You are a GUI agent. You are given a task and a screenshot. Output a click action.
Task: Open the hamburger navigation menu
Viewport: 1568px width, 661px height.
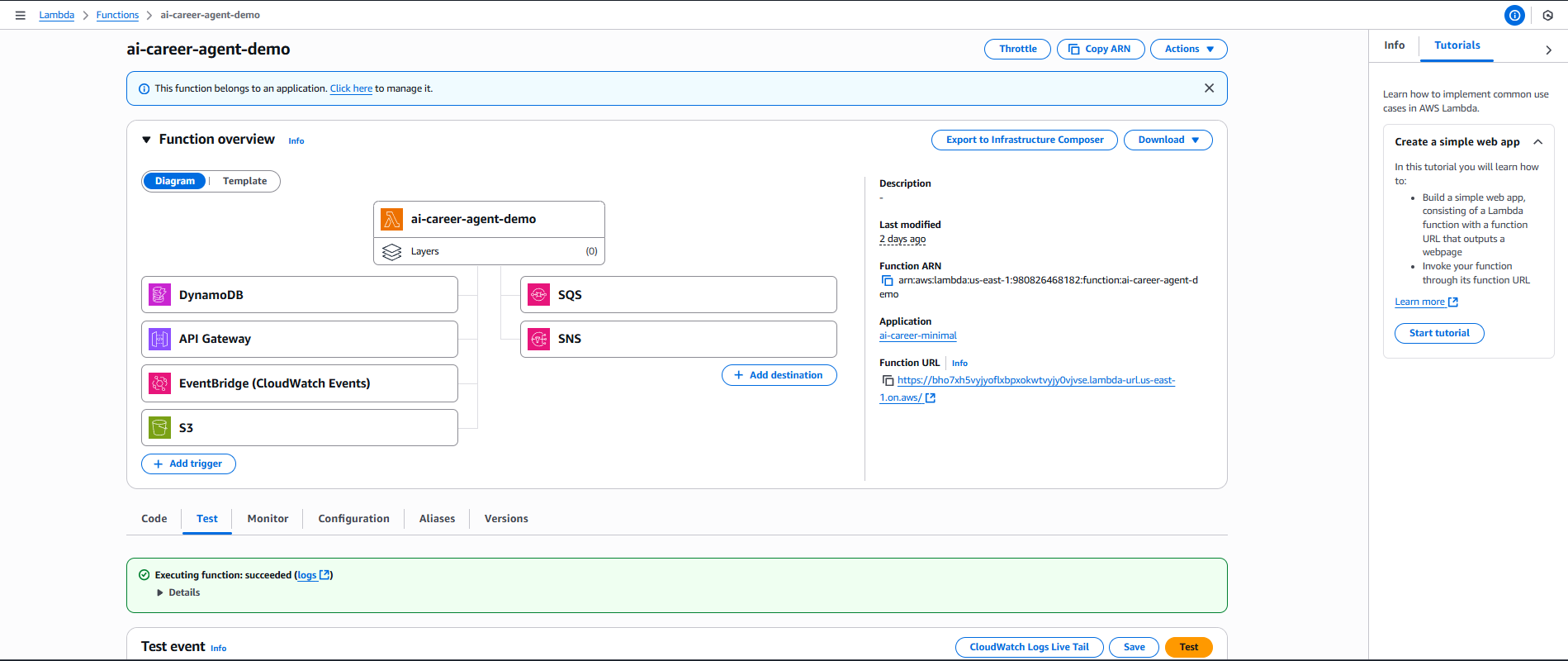[20, 15]
